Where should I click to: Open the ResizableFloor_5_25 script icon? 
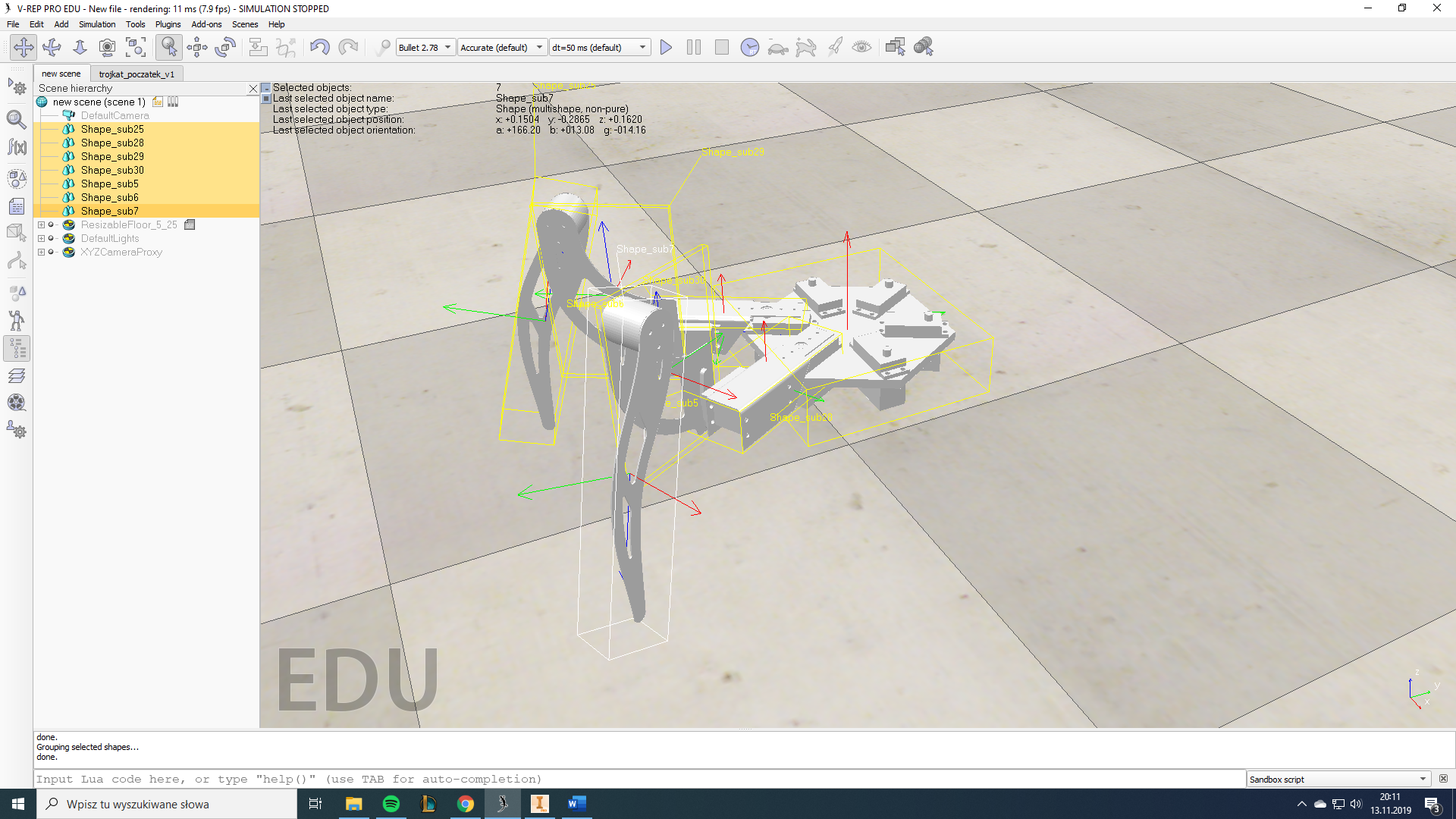point(190,224)
